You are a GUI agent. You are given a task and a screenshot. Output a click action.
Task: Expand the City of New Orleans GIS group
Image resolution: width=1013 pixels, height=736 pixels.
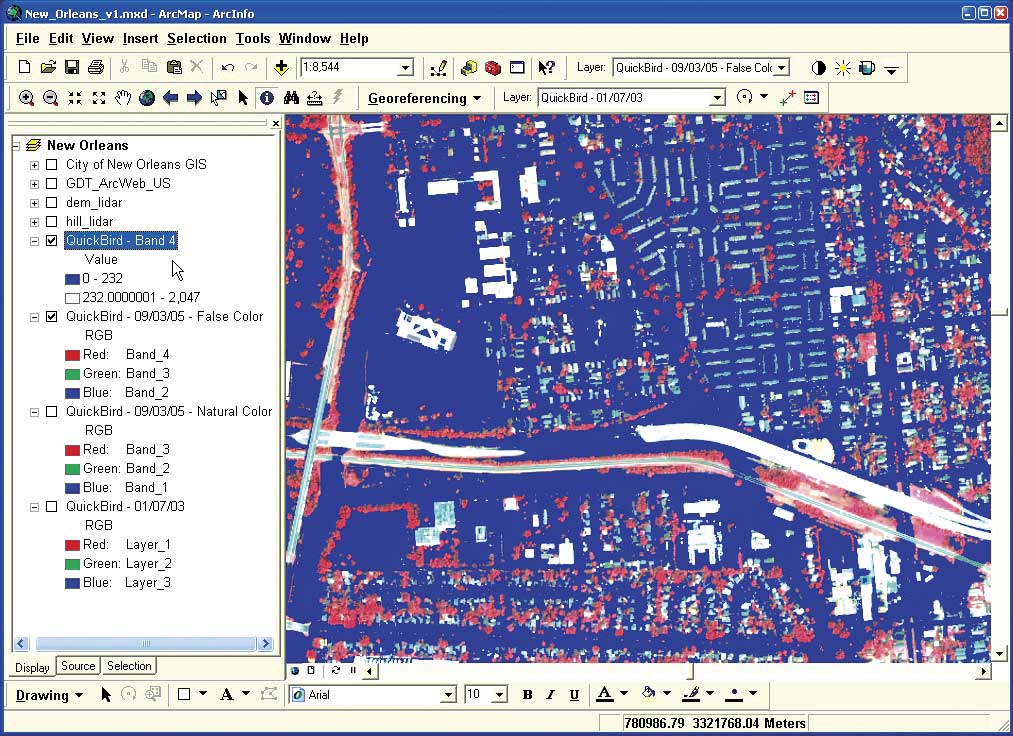(x=35, y=165)
